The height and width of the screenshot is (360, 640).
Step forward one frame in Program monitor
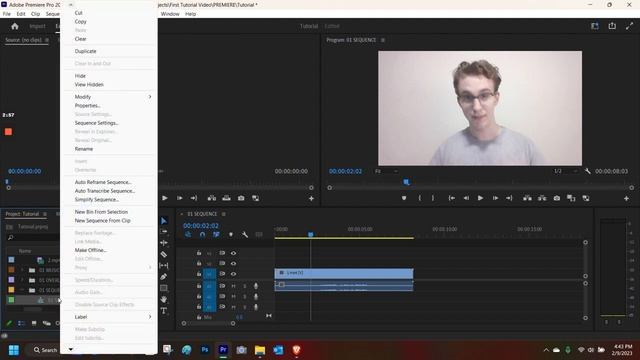495,198
